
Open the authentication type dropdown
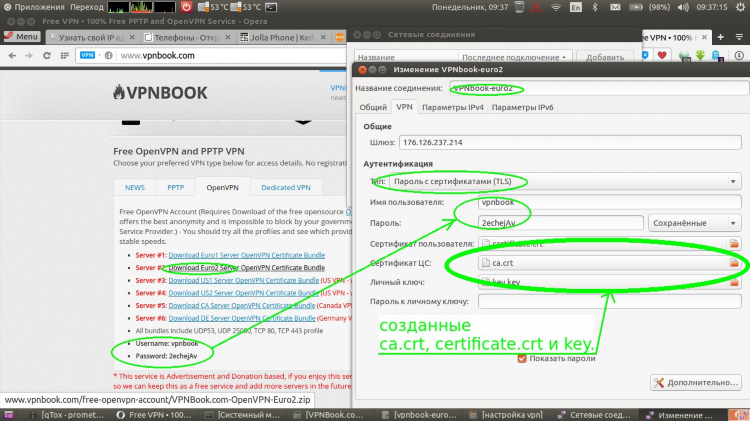click(x=565, y=181)
